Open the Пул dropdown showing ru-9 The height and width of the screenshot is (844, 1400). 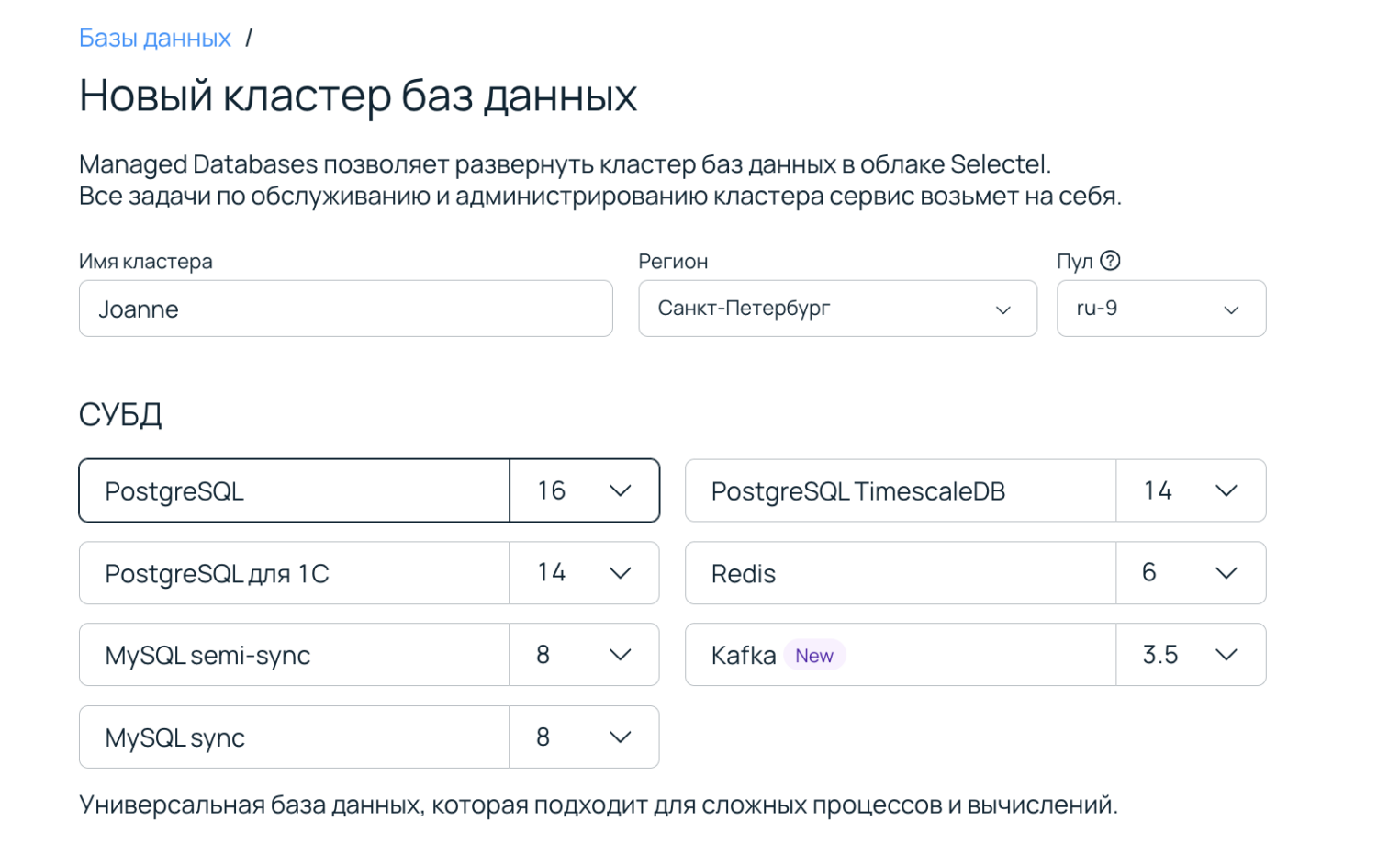pyautogui.click(x=1161, y=309)
